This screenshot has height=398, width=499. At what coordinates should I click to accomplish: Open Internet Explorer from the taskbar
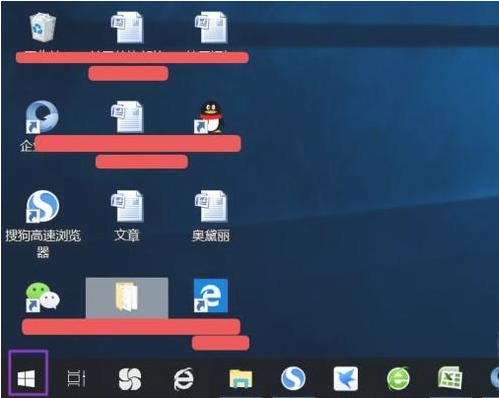[183, 379]
